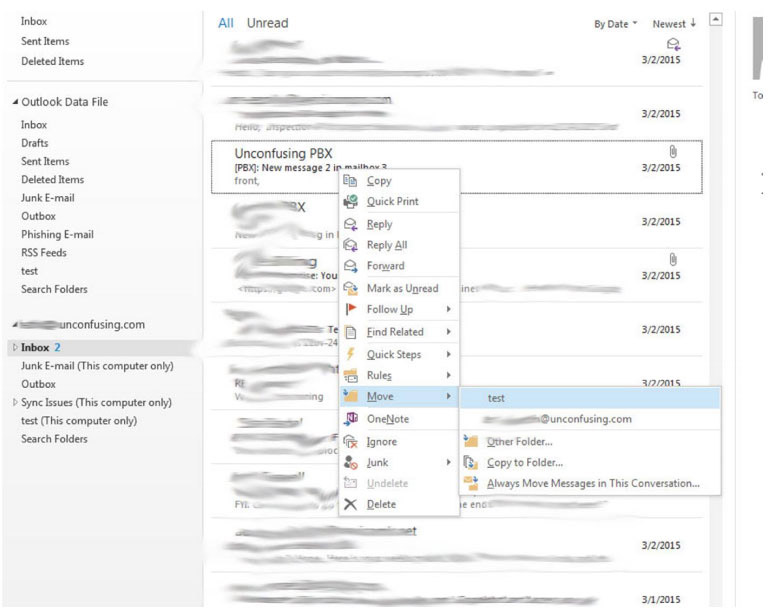Click the Forward envelope icon

tap(350, 266)
